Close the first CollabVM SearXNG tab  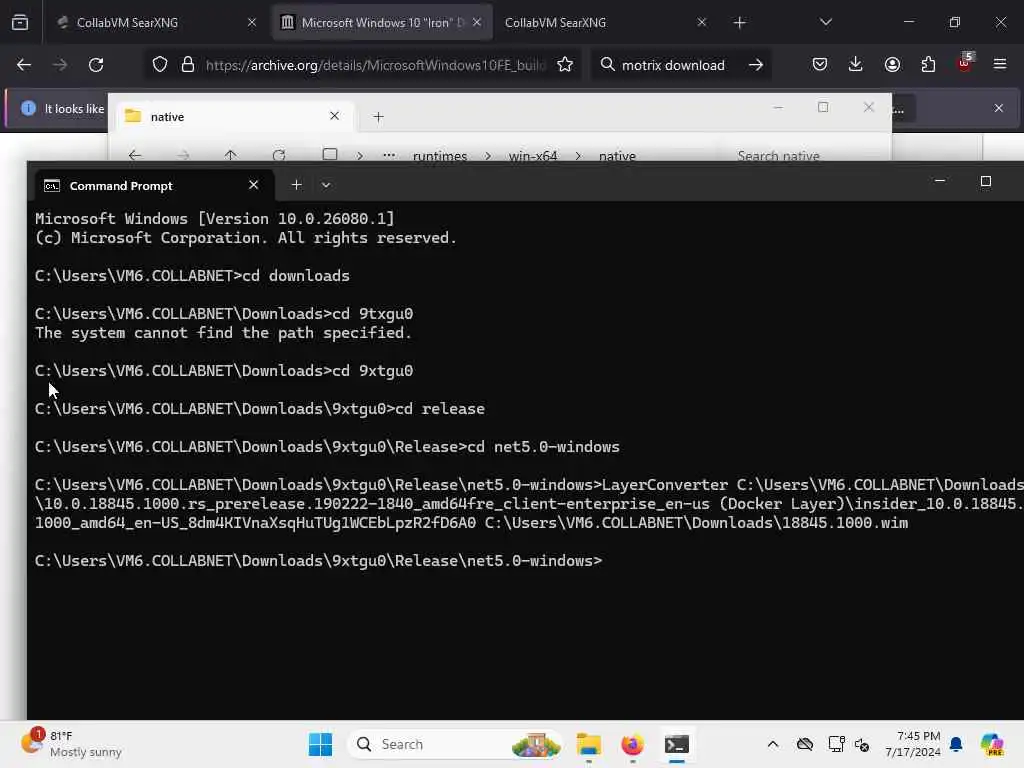[251, 22]
